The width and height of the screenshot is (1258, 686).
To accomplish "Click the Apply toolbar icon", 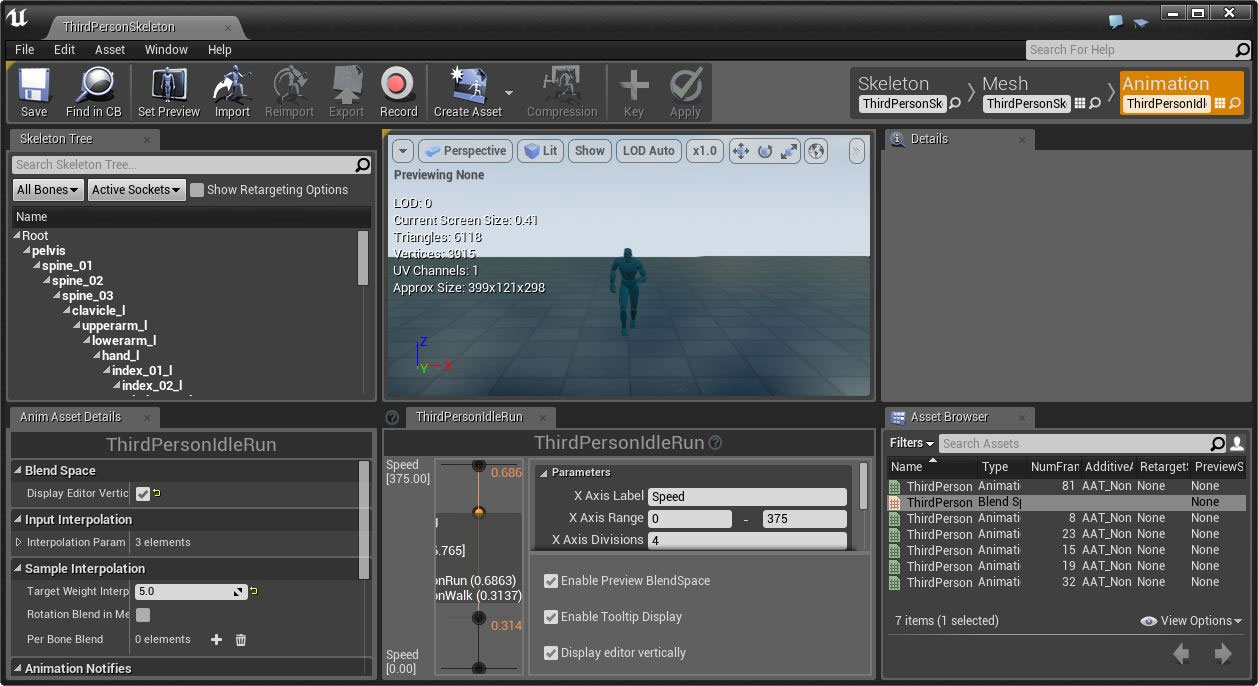I will click(685, 92).
